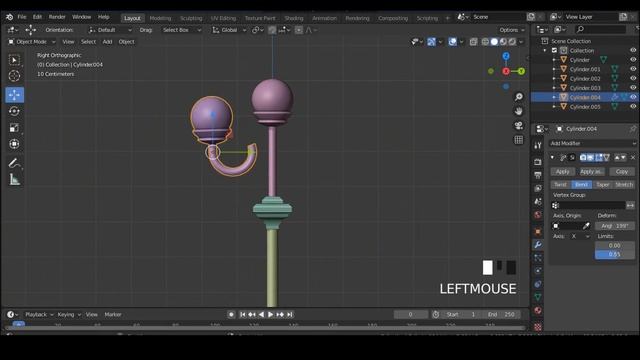This screenshot has width=640, height=360.
Task: Open the Global transform orientation dropdown
Action: 229,30
